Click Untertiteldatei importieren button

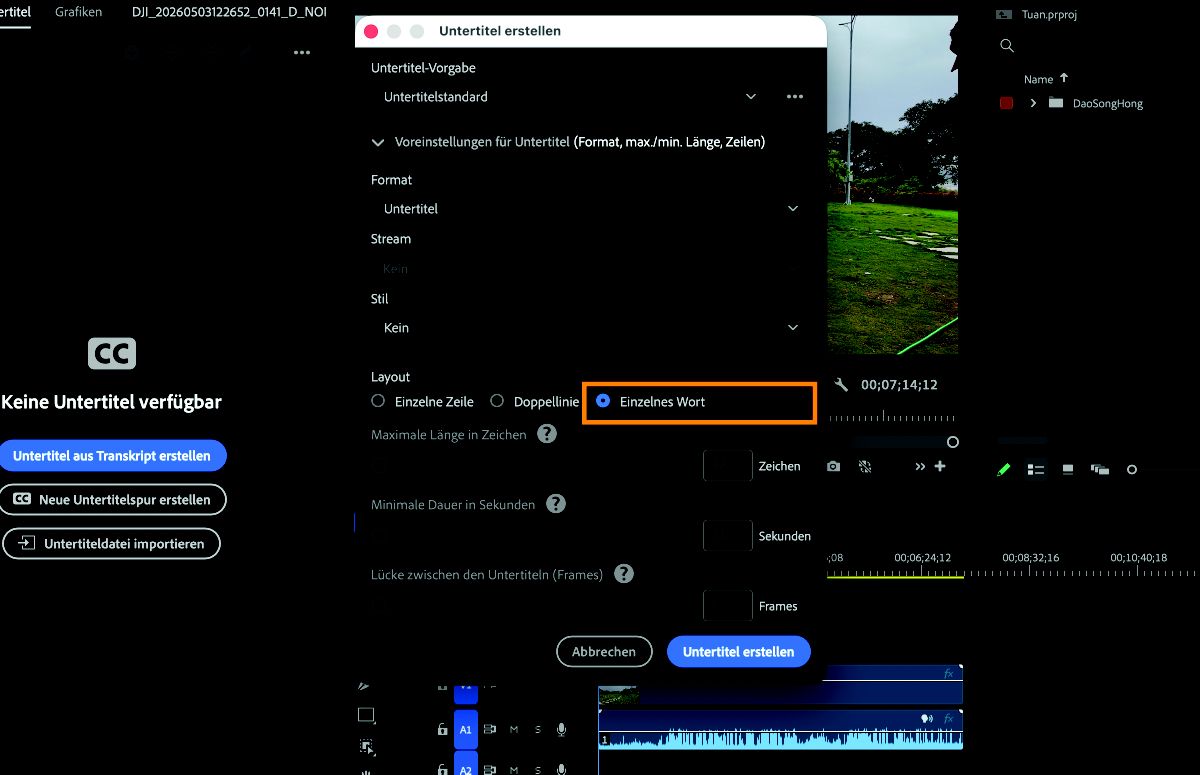pos(112,544)
